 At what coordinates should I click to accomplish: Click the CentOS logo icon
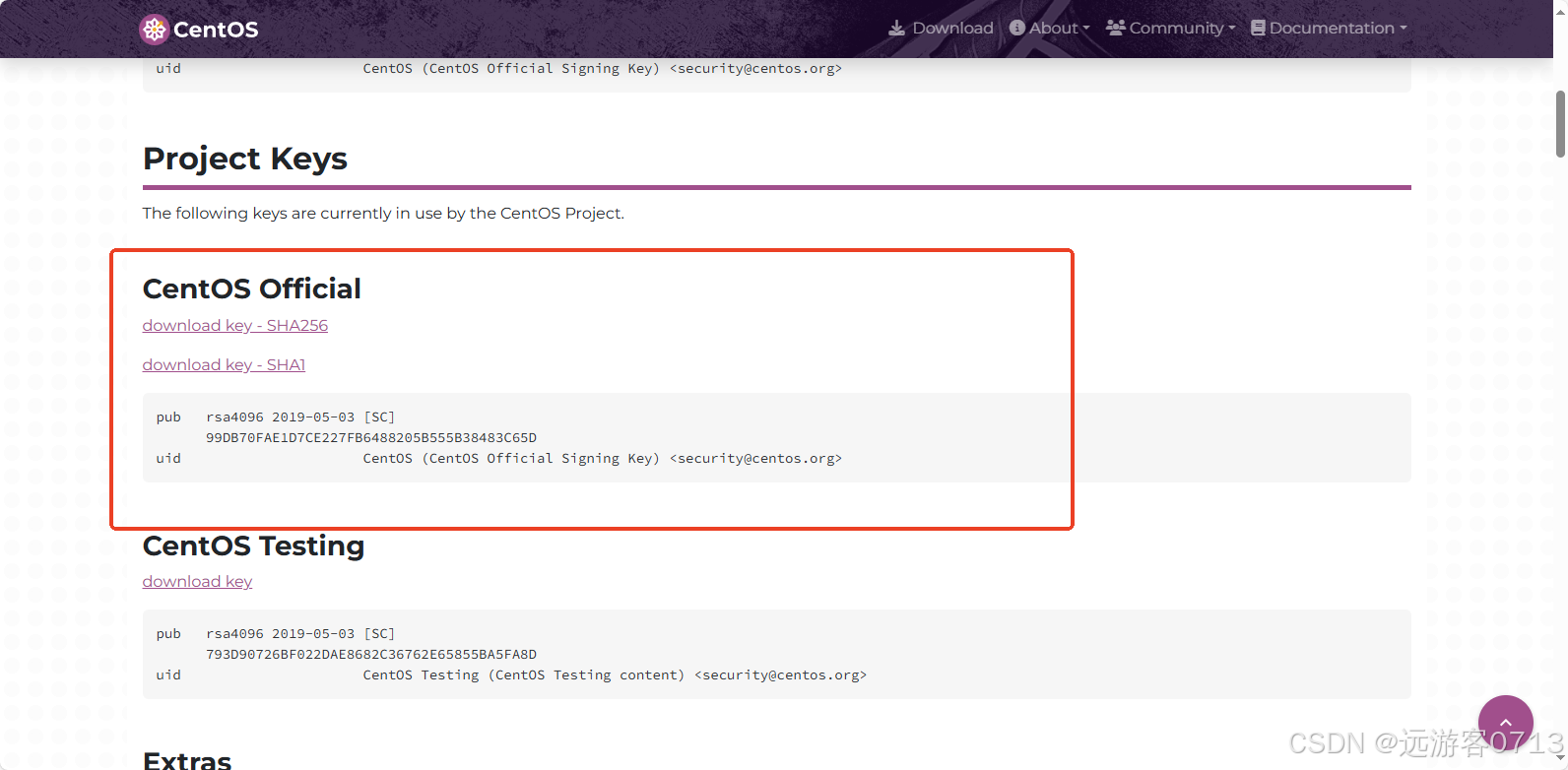tap(154, 30)
